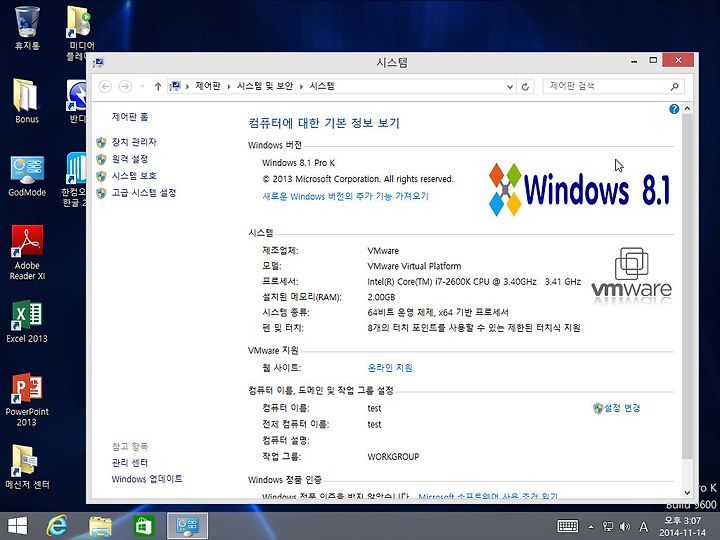Click 설정 변경 (Change settings) link
Image resolution: width=720 pixels, height=540 pixels.
(622, 408)
